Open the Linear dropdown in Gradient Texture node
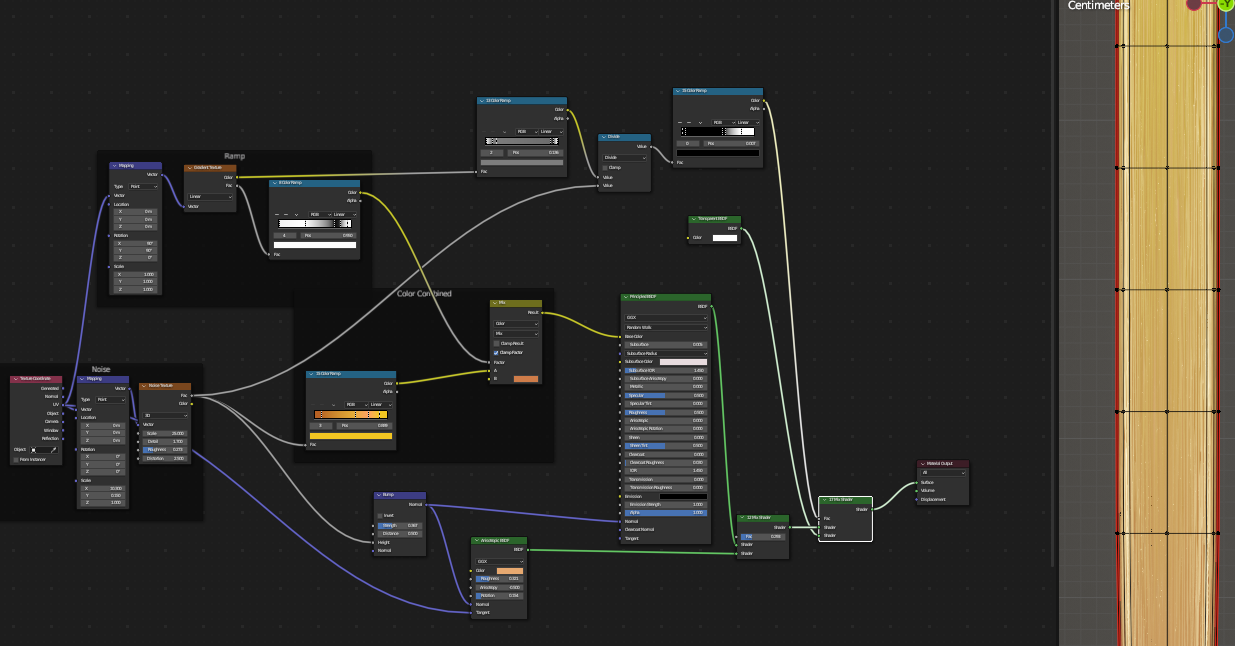 pyautogui.click(x=211, y=197)
